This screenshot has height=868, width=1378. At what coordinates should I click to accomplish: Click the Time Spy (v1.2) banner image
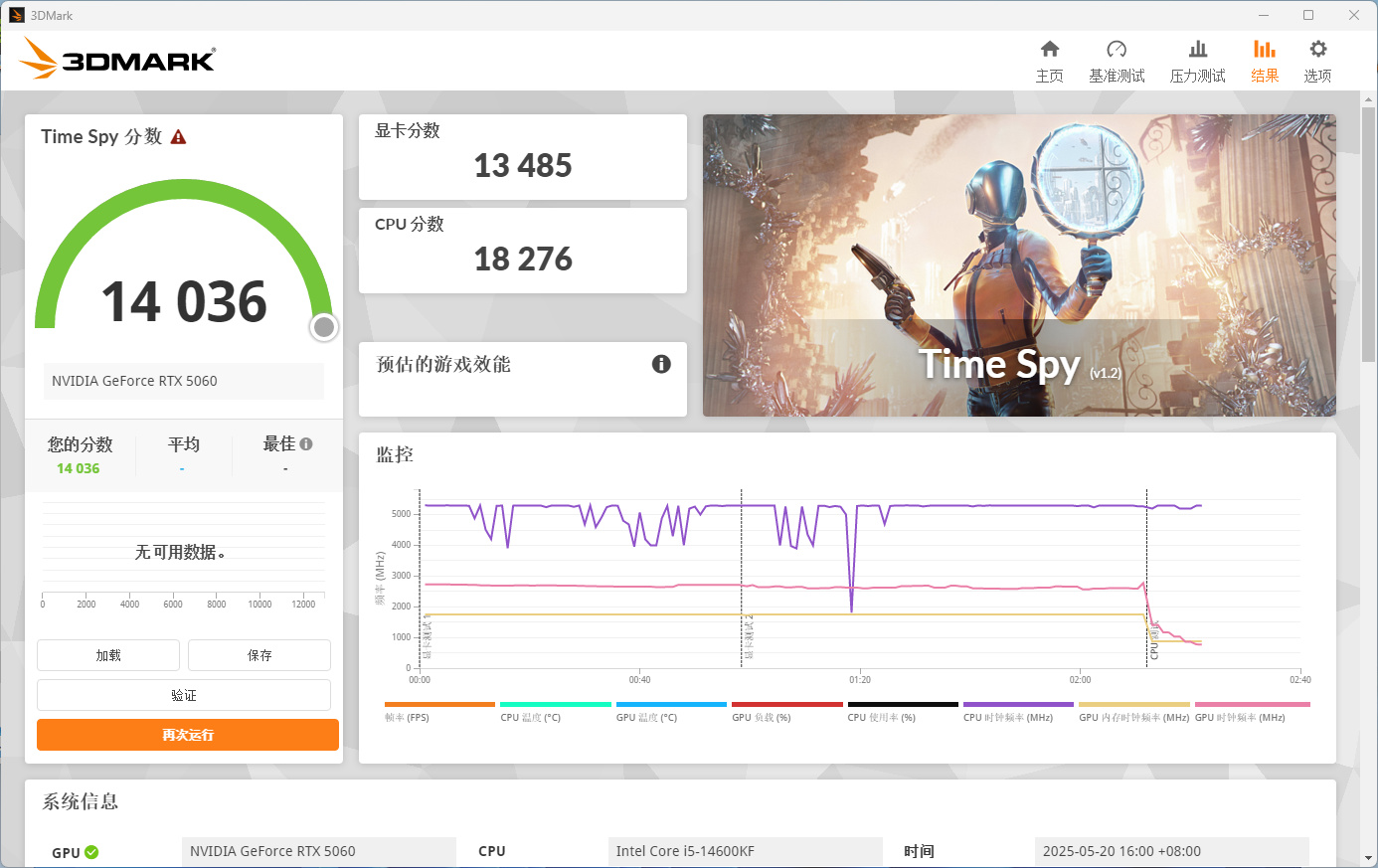click(1019, 265)
